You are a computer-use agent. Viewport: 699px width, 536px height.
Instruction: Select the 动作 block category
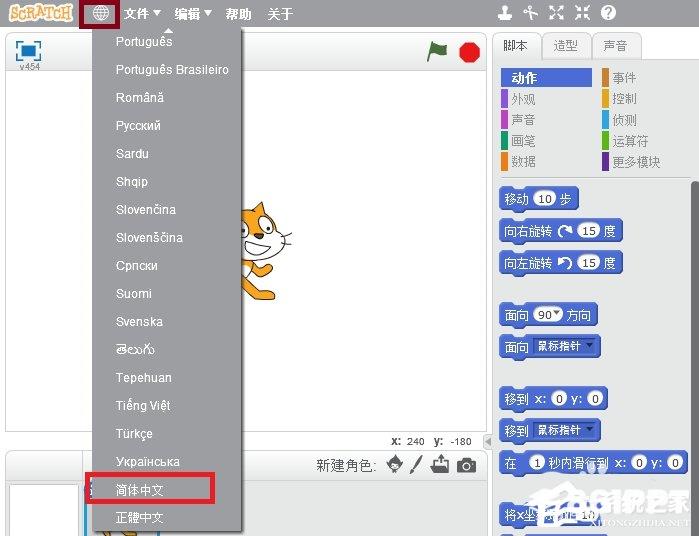[x=546, y=78]
